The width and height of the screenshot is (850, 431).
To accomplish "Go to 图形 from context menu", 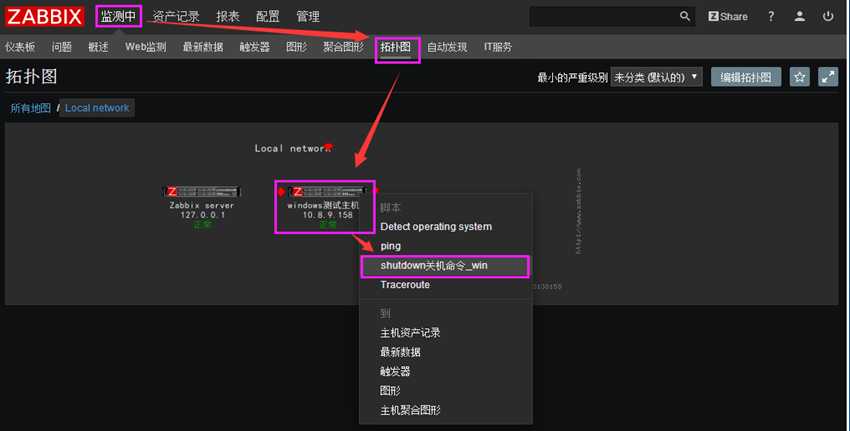I will point(390,391).
